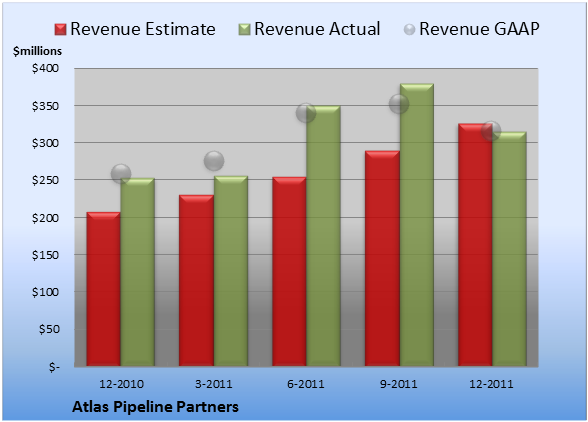588x422 pixels.
Task: Click the '3-2011' x-axis label
Action: point(214,384)
